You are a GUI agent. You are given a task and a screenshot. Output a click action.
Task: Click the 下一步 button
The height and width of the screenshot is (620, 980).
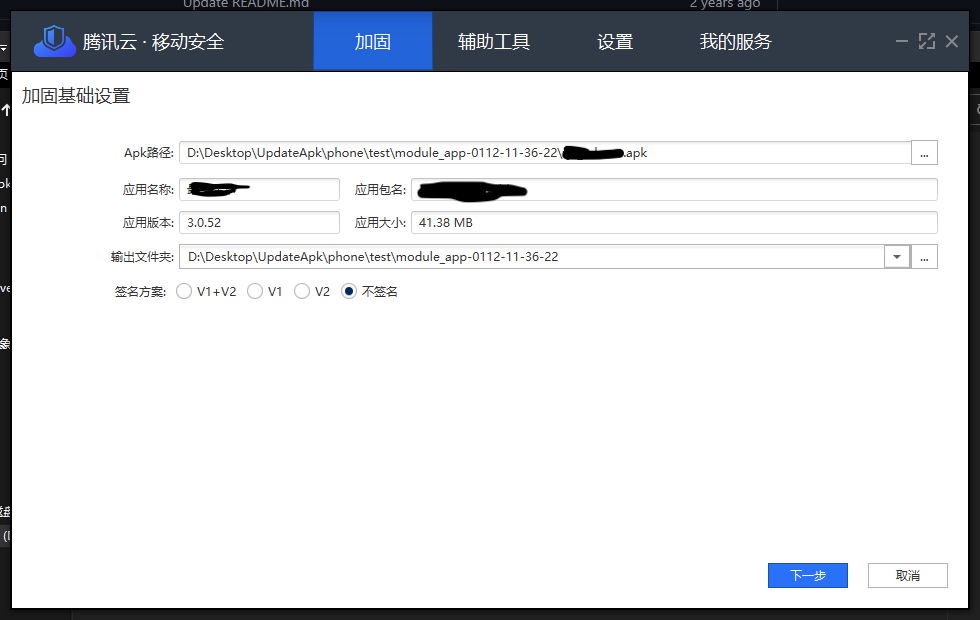click(808, 576)
